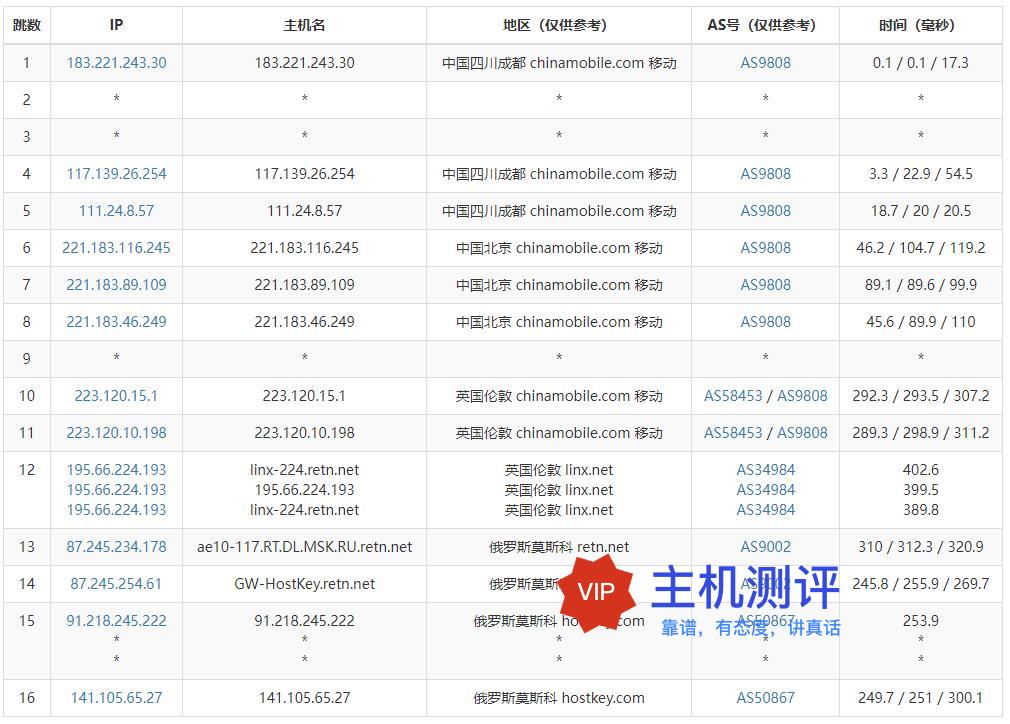Click AS9808 link in the 221.183.116.245 row
Image resolution: width=1010 pixels, height=724 pixels.
point(765,247)
